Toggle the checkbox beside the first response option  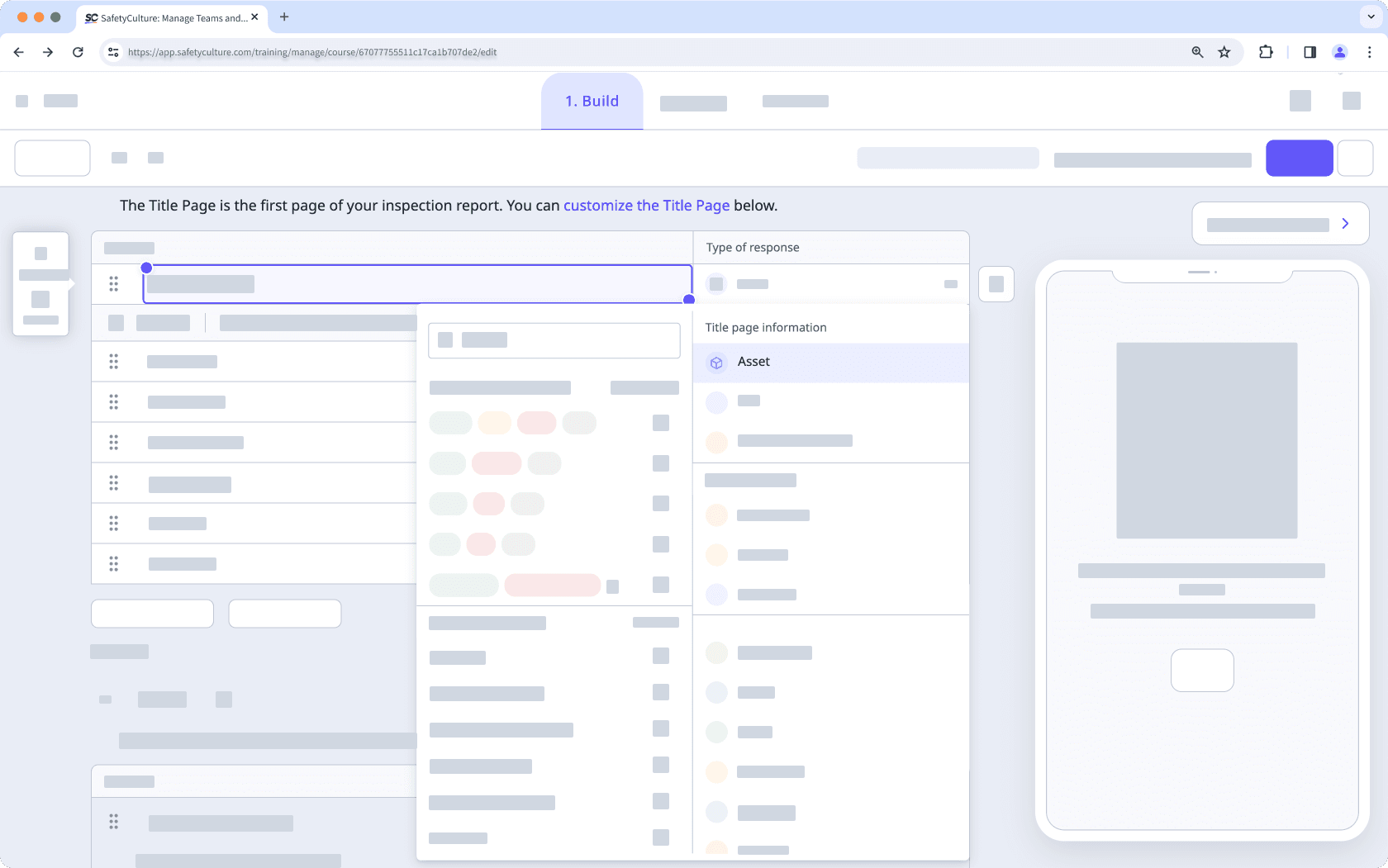coord(661,423)
